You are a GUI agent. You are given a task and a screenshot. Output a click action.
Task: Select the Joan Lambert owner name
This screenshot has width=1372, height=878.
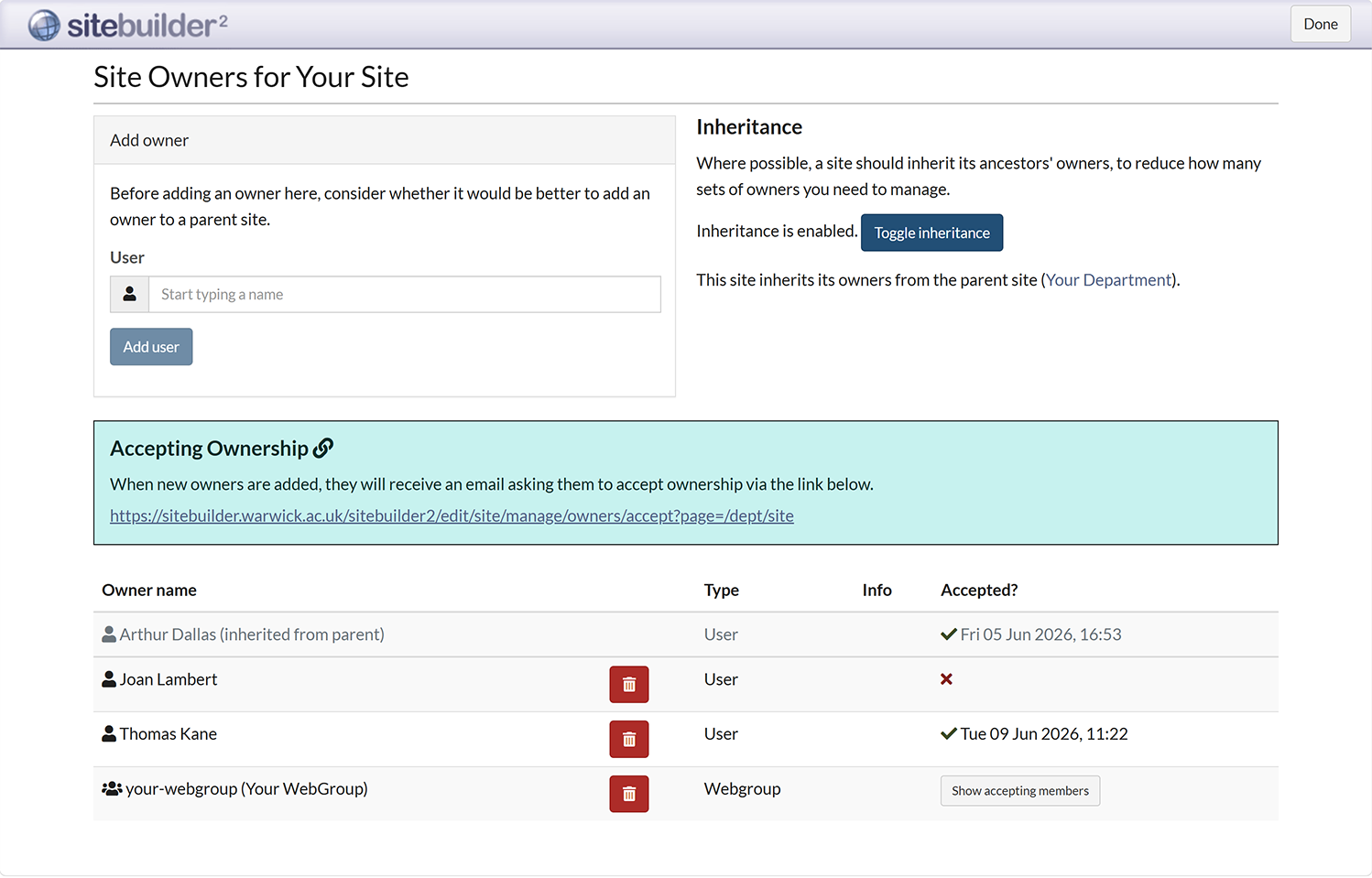tap(169, 678)
